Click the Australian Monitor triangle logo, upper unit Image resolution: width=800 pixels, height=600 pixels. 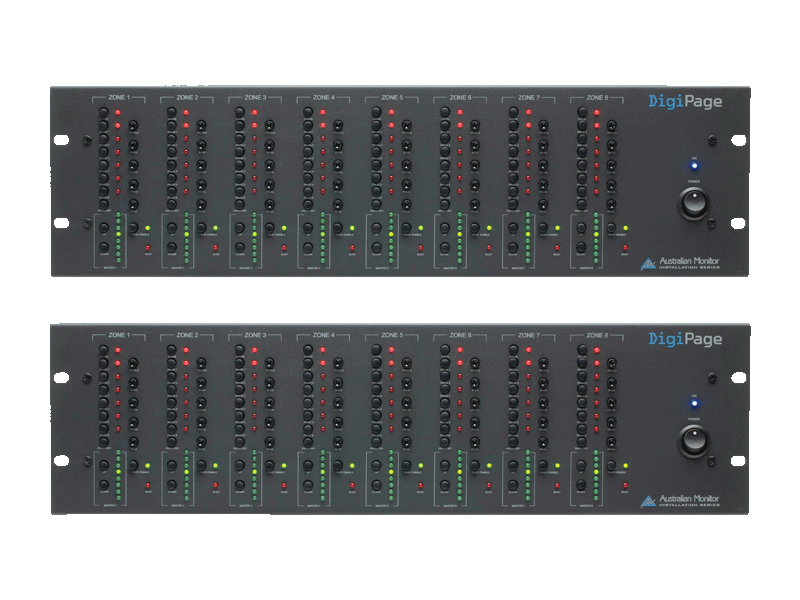[x=648, y=264]
